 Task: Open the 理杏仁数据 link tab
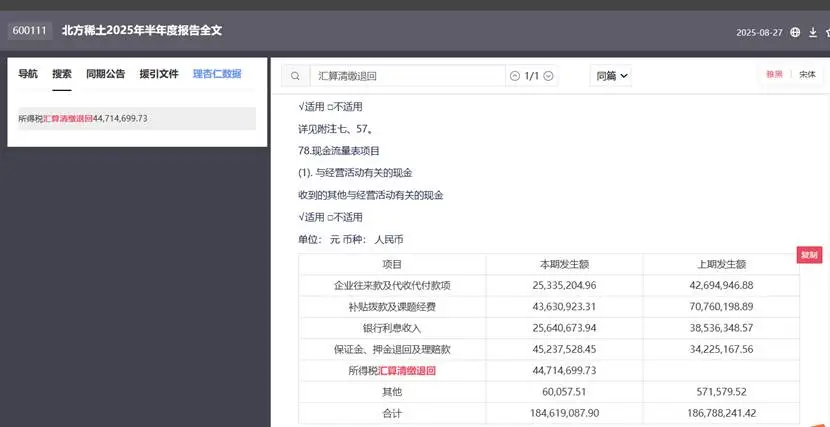[217, 74]
